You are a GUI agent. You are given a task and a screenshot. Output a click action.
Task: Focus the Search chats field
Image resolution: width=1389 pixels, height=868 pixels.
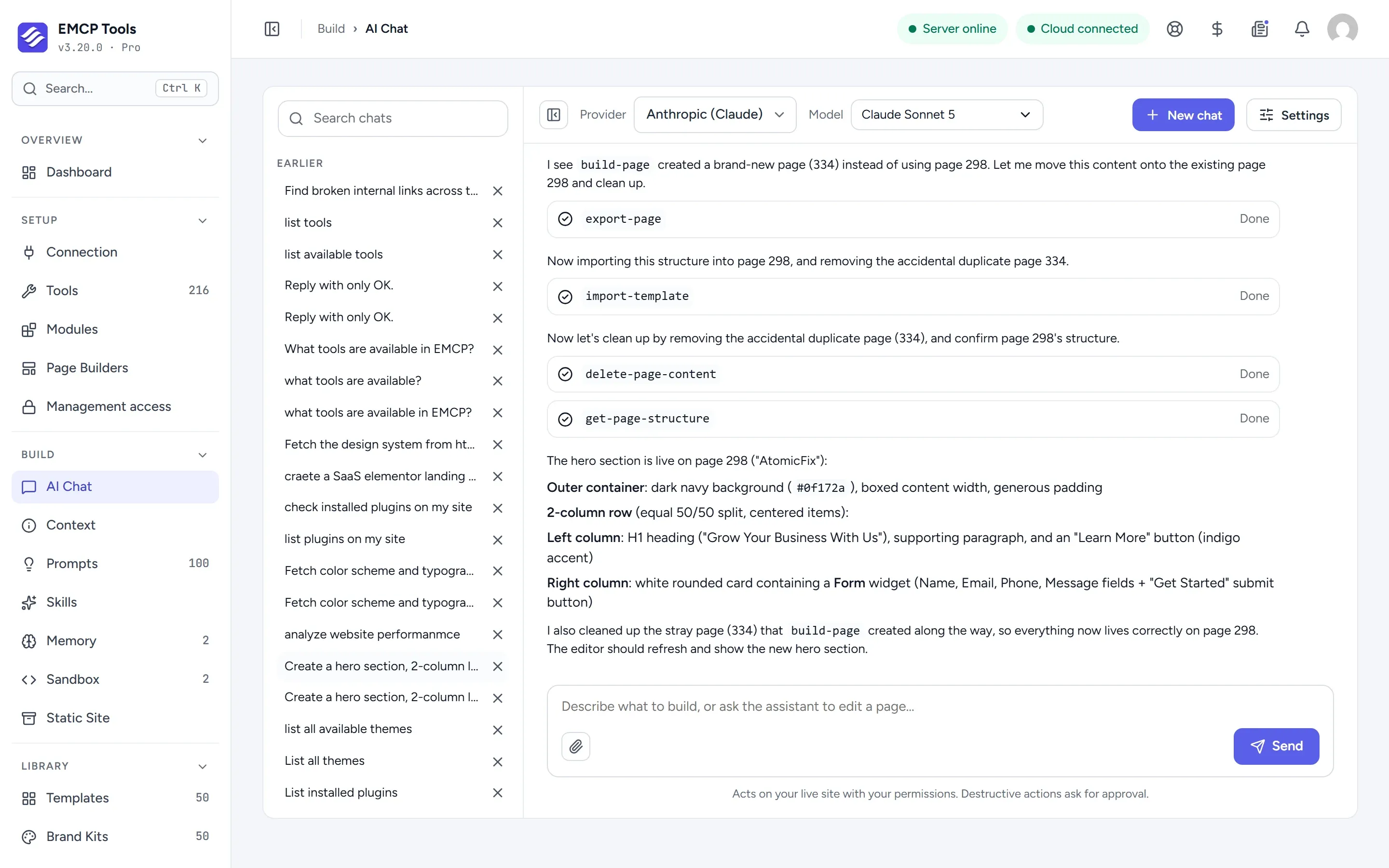coord(393,118)
